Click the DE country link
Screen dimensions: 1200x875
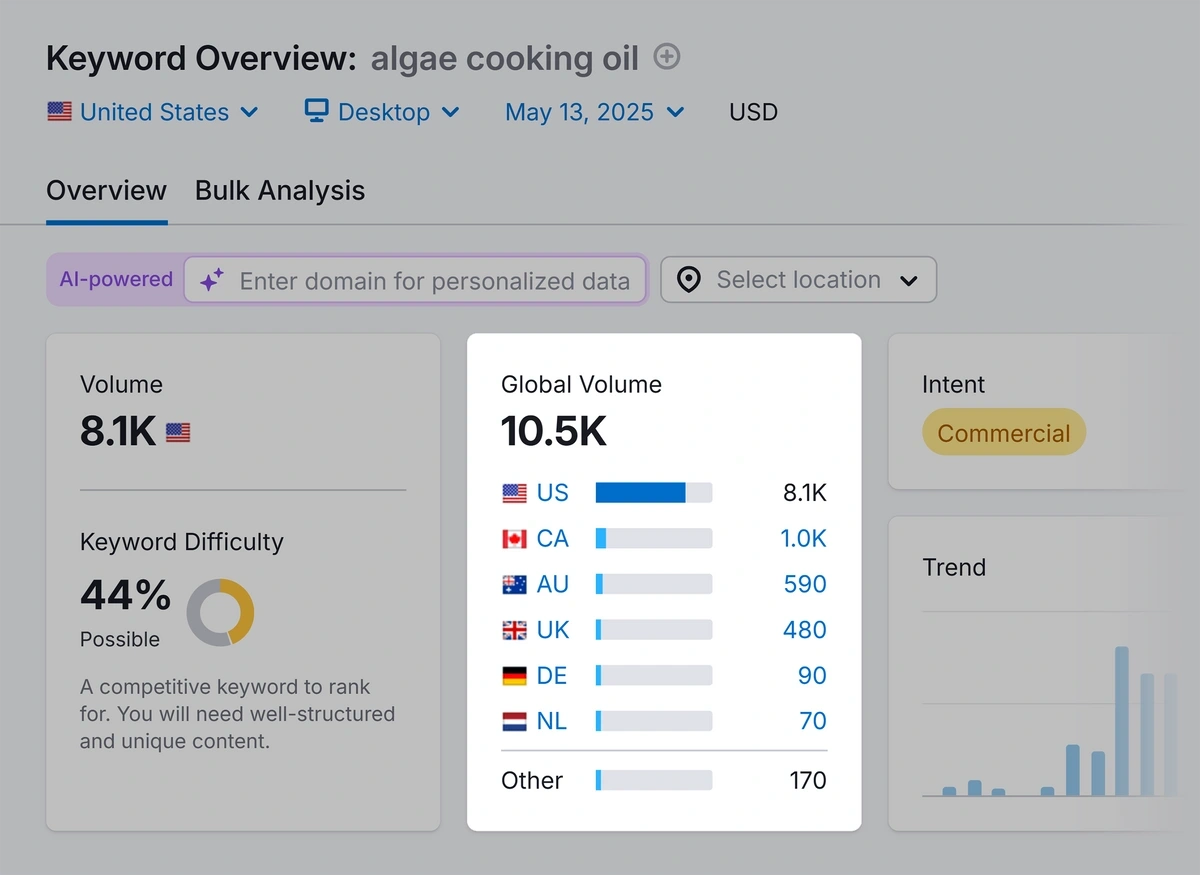click(552, 676)
